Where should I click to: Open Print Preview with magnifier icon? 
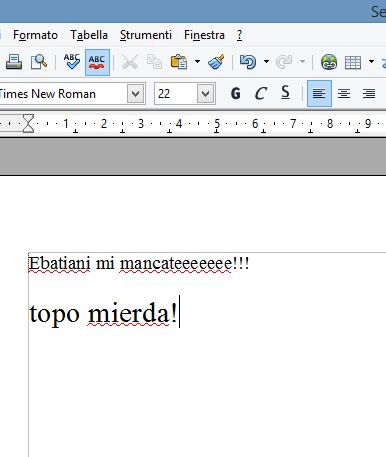coord(39,62)
